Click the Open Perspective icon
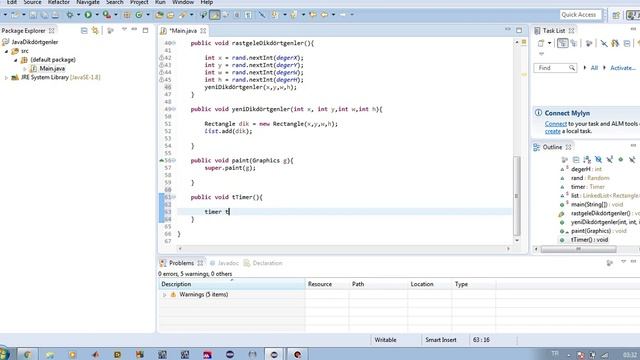This screenshot has height=360, width=640. coord(616,15)
